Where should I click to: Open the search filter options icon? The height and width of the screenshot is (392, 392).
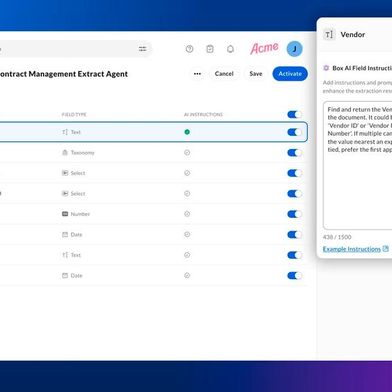(x=142, y=49)
